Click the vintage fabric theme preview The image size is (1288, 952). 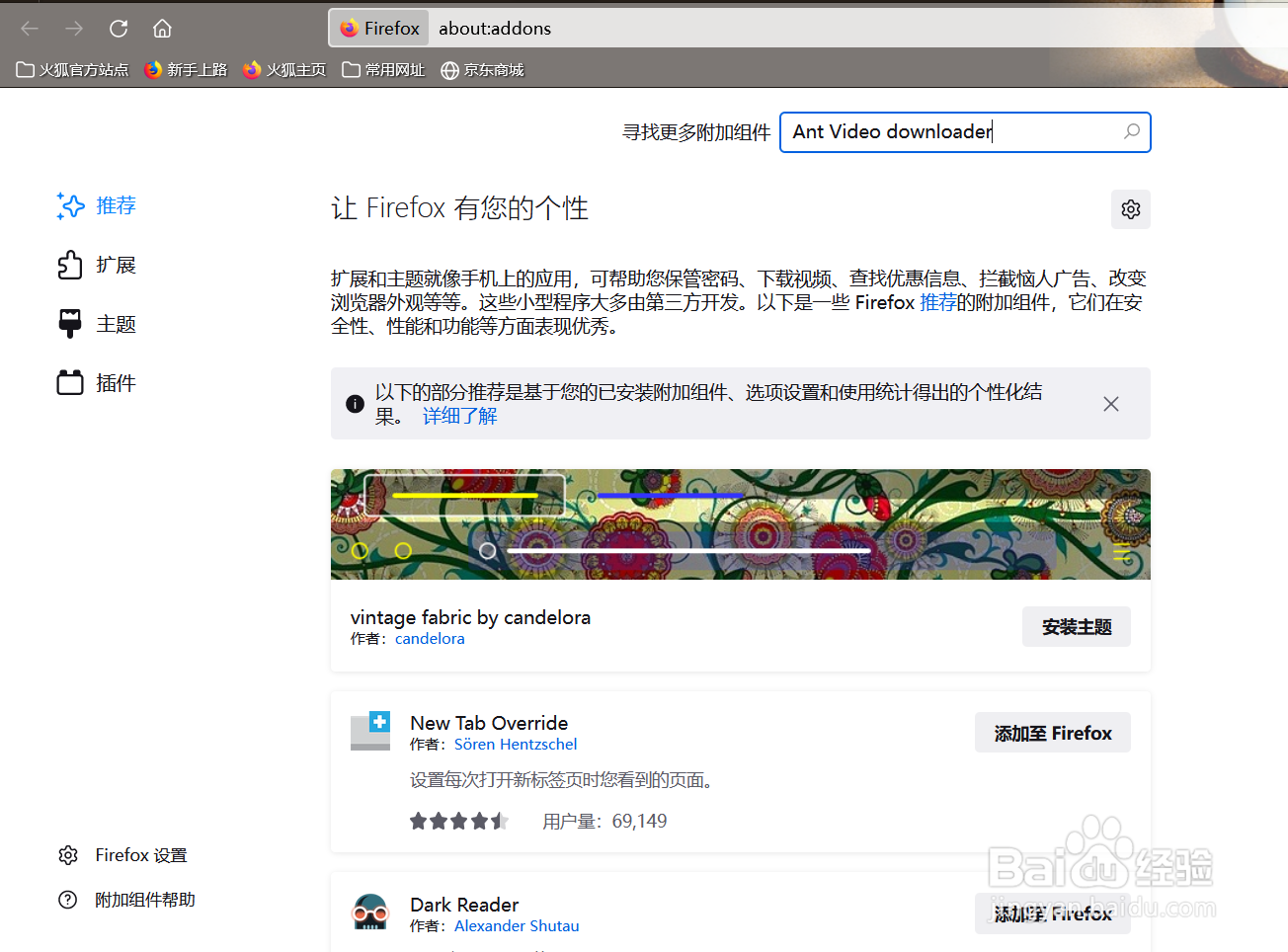pos(741,524)
